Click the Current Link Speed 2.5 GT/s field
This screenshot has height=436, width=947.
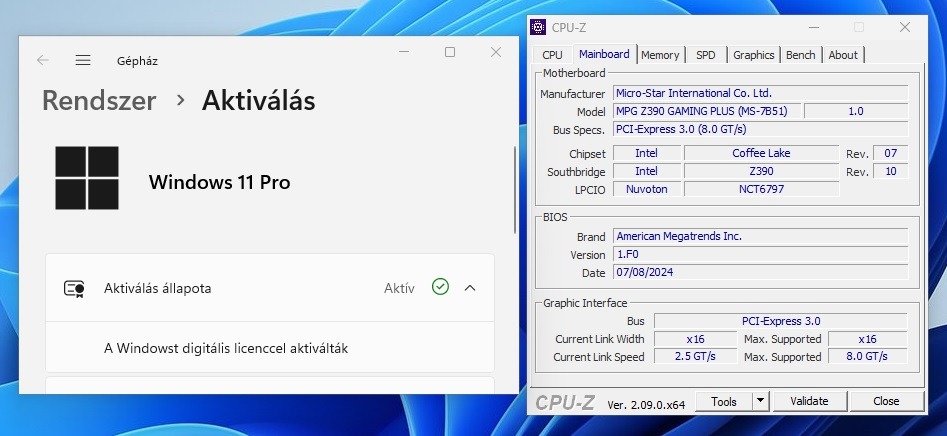(695, 356)
